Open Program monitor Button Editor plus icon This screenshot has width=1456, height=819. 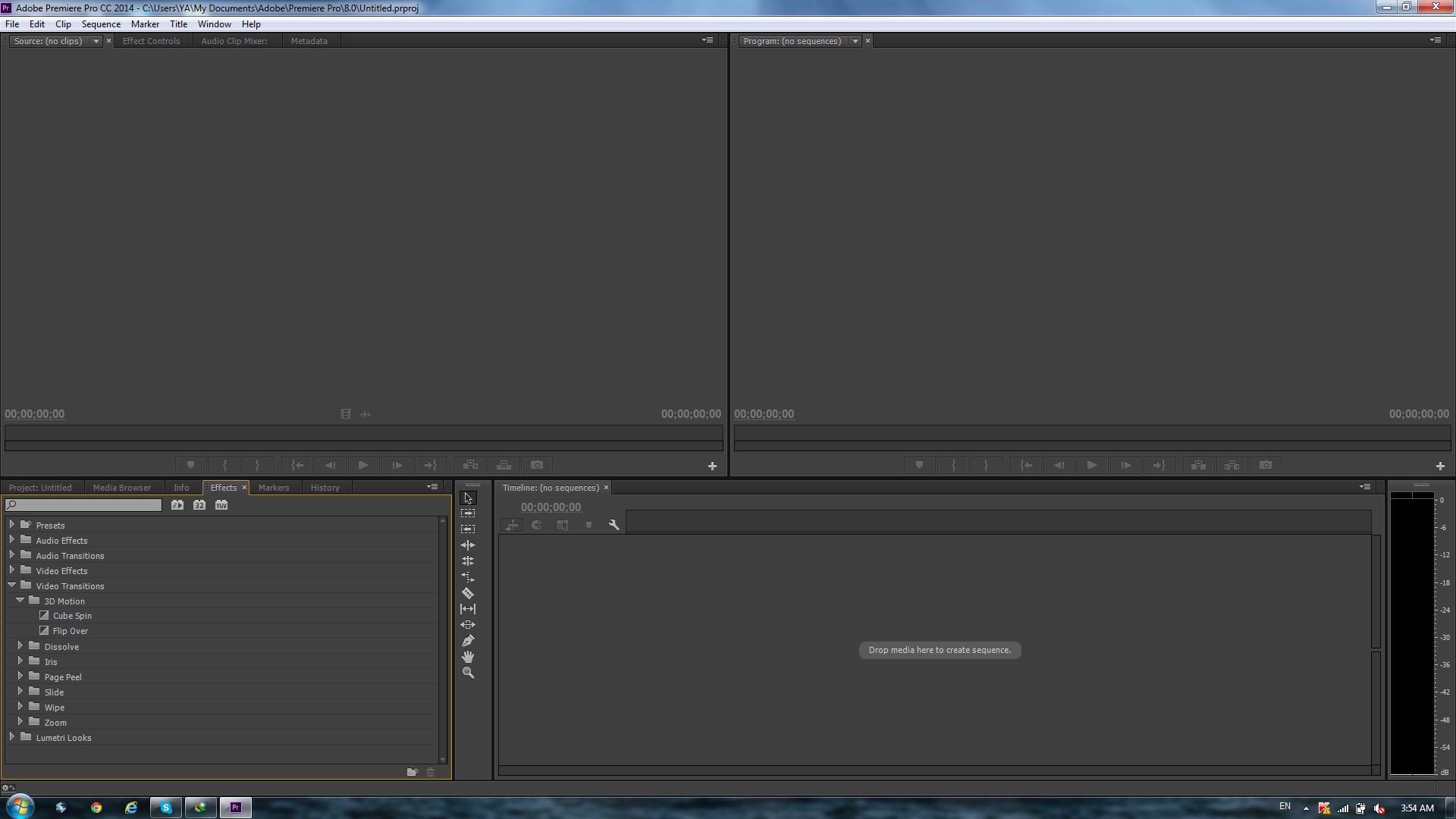pyautogui.click(x=1440, y=466)
